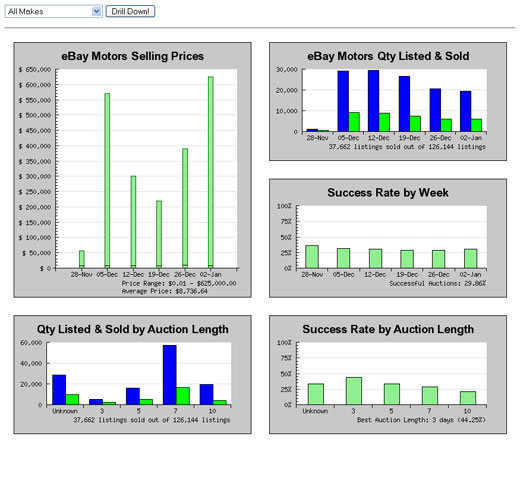The image size is (520, 481).
Task: Click the 19-Dec bar in Selling Prices chart
Action: coord(159,234)
